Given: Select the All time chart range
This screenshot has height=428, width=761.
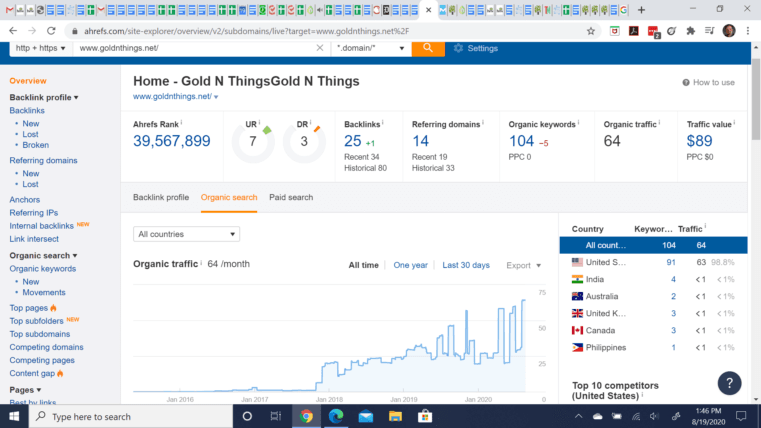Looking at the screenshot, I should pyautogui.click(x=364, y=265).
